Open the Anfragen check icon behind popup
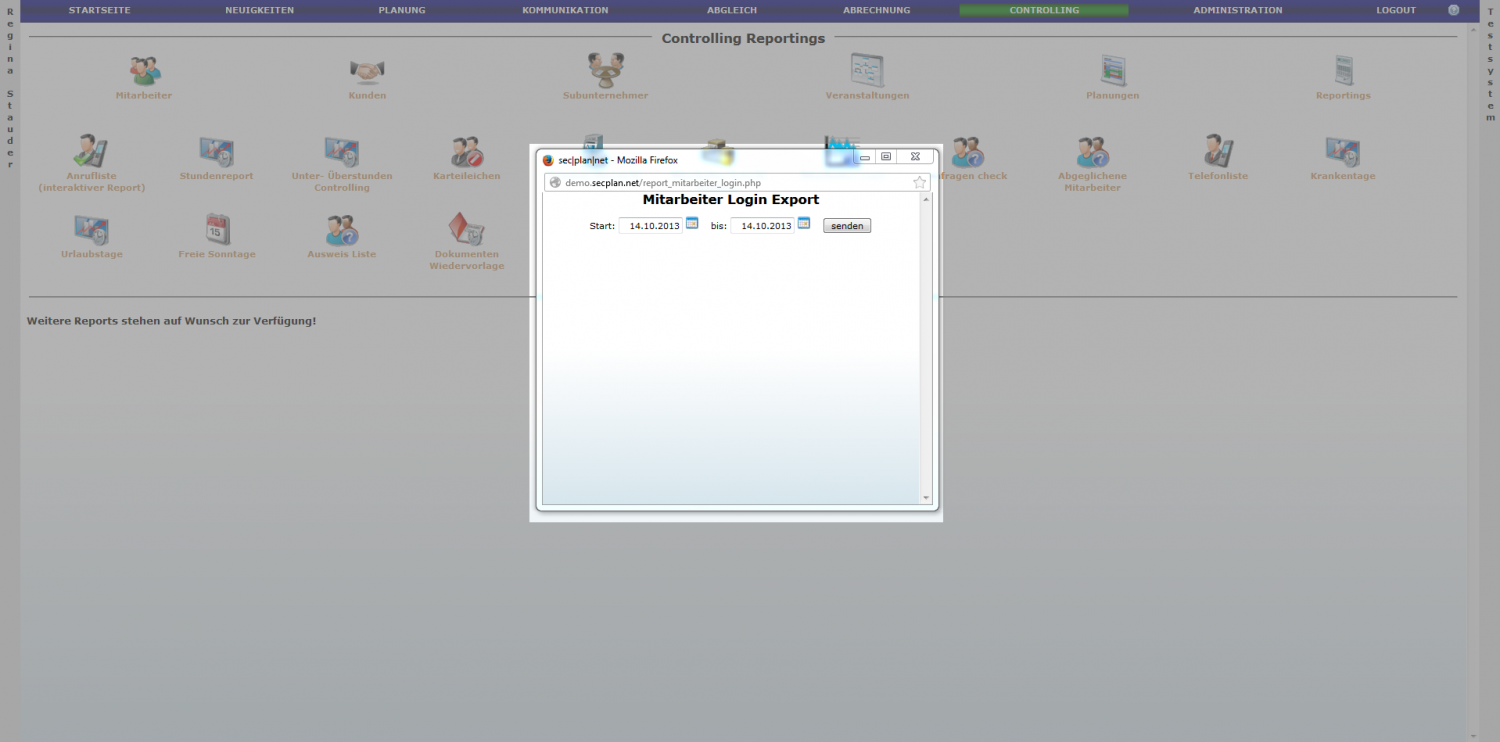This screenshot has width=1500, height=742. [967, 151]
